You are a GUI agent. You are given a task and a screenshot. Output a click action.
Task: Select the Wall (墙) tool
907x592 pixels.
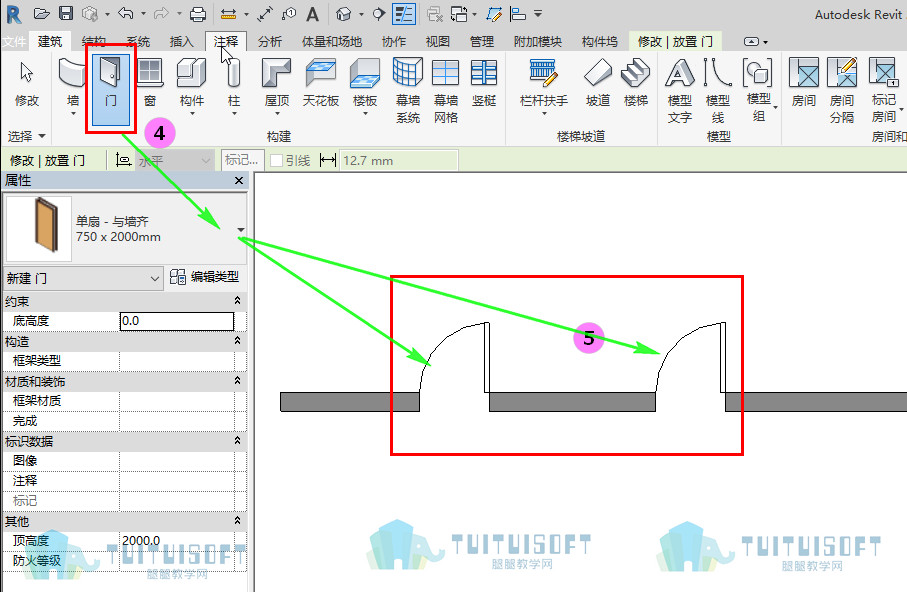pyautogui.click(x=73, y=86)
